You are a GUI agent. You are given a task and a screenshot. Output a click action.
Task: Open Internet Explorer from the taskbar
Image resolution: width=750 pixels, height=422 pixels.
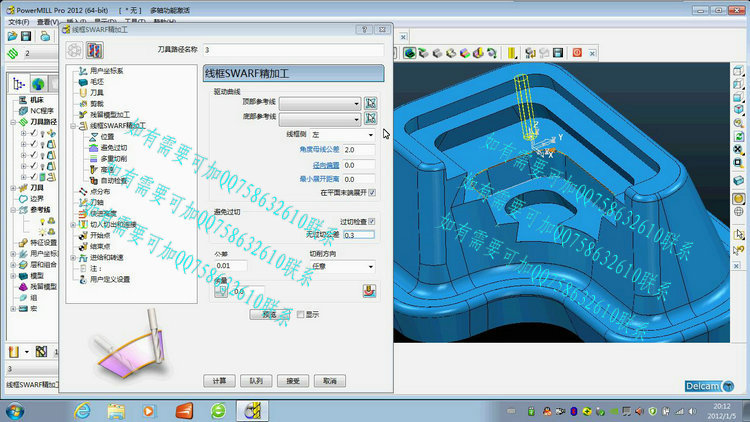[x=82, y=411]
